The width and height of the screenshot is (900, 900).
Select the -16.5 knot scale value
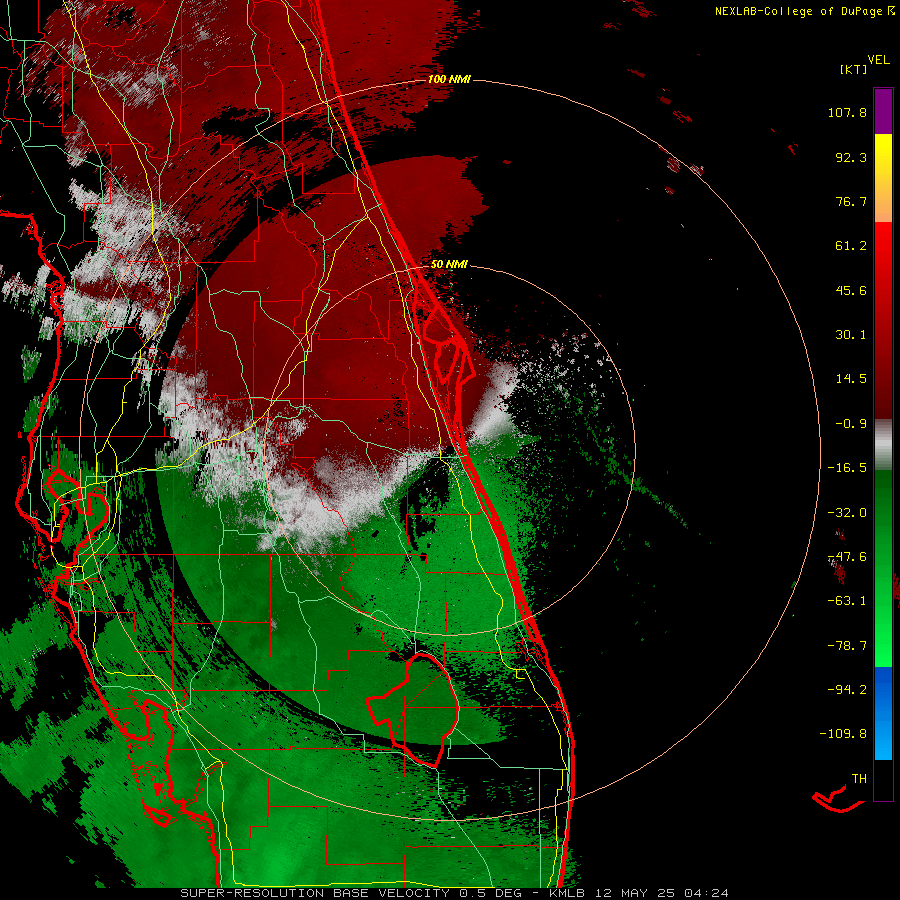click(847, 468)
